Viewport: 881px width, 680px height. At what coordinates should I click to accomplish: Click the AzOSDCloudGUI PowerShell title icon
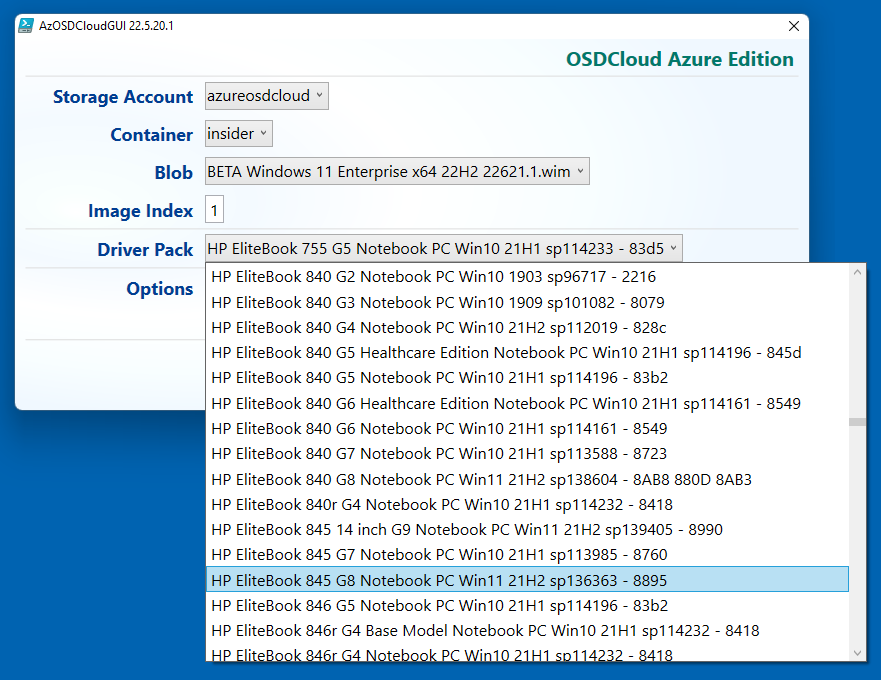(x=26, y=26)
